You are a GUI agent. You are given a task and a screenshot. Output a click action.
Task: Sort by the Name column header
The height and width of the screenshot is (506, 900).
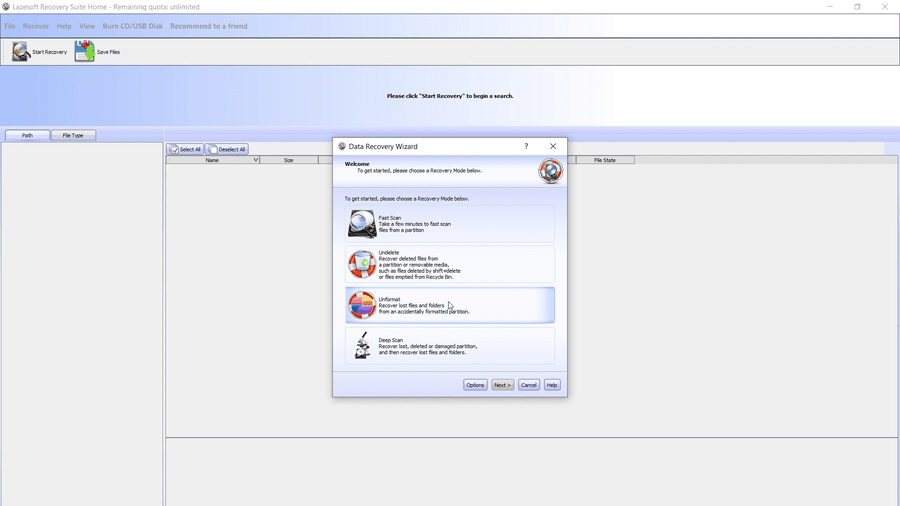coord(212,160)
